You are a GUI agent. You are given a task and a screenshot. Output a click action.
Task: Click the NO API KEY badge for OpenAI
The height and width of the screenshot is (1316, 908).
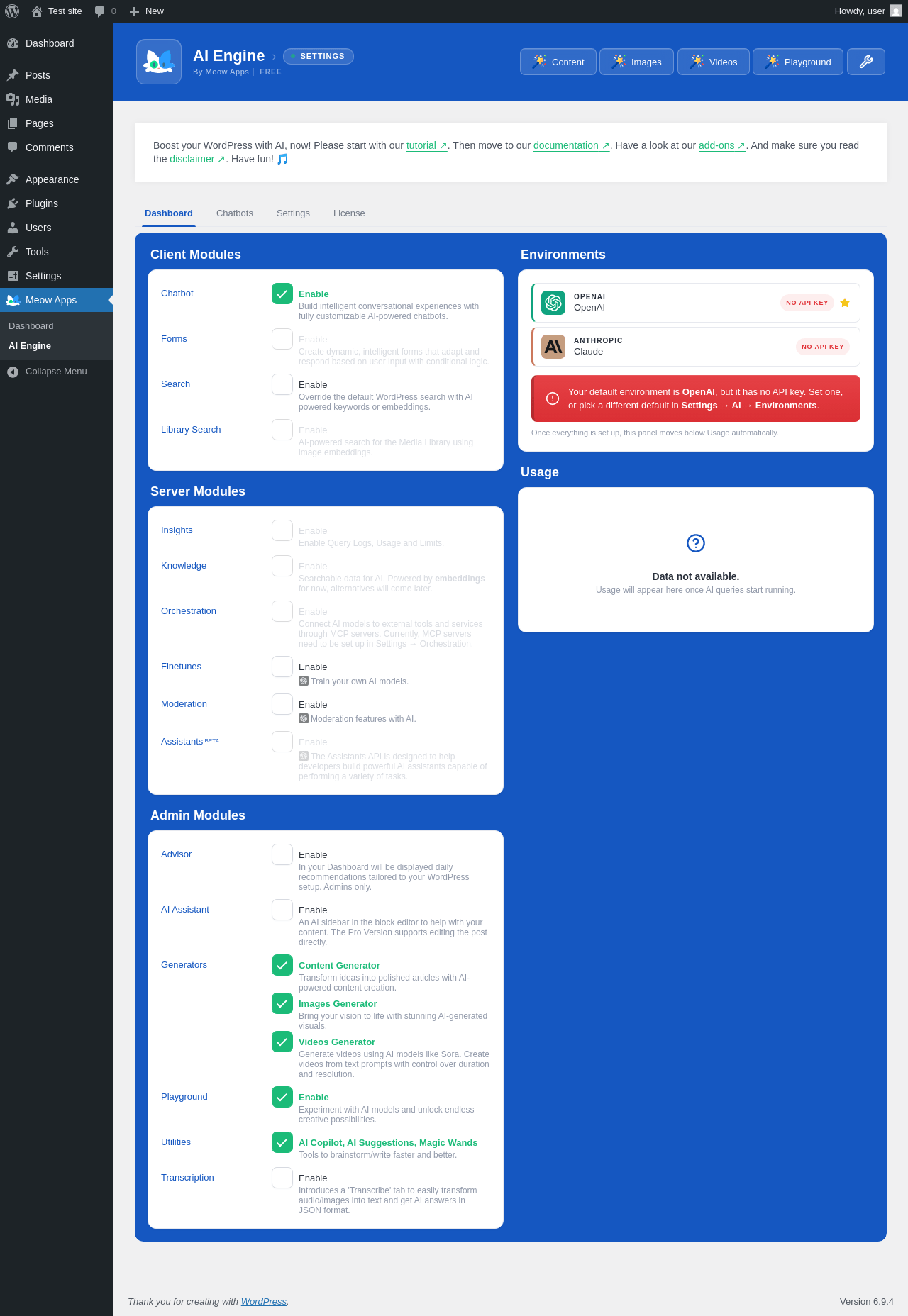(807, 303)
